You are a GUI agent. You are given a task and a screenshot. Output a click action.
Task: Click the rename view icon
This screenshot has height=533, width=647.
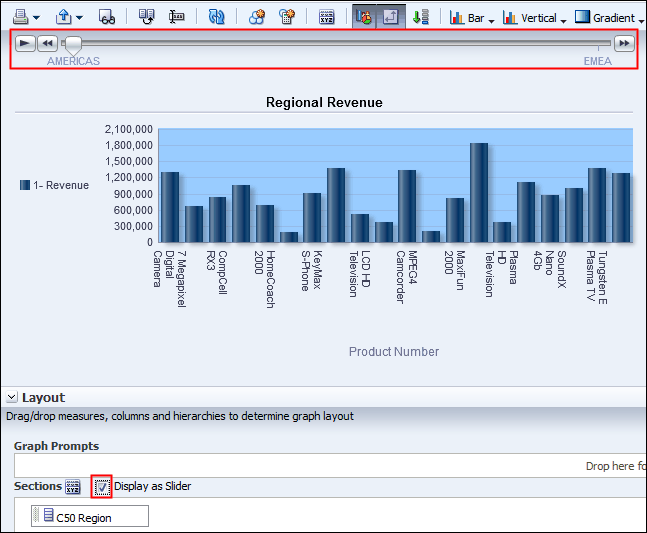[x=177, y=17]
